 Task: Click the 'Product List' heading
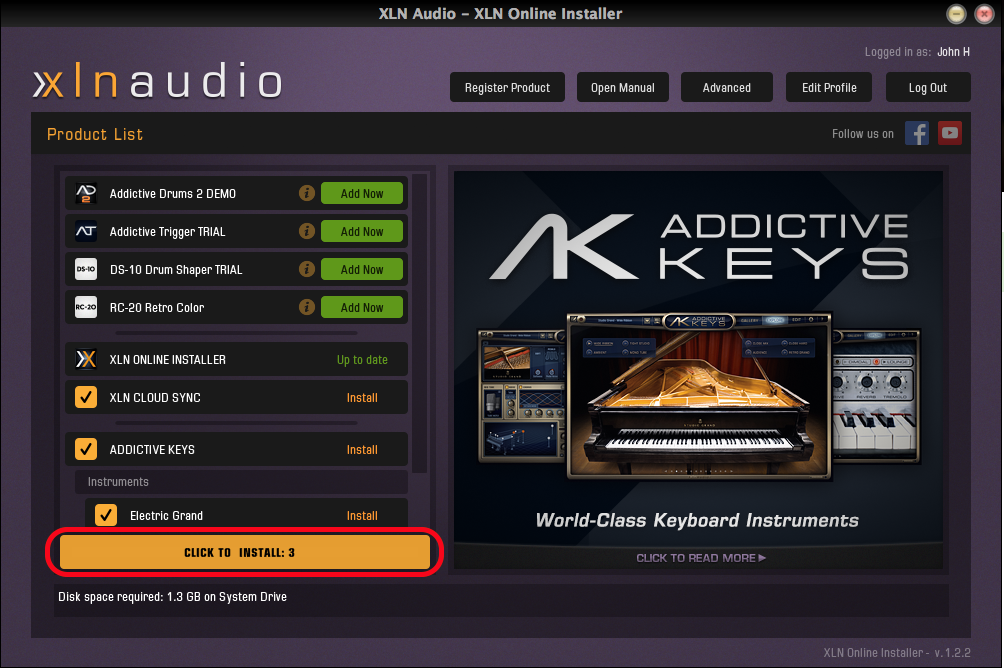point(95,134)
